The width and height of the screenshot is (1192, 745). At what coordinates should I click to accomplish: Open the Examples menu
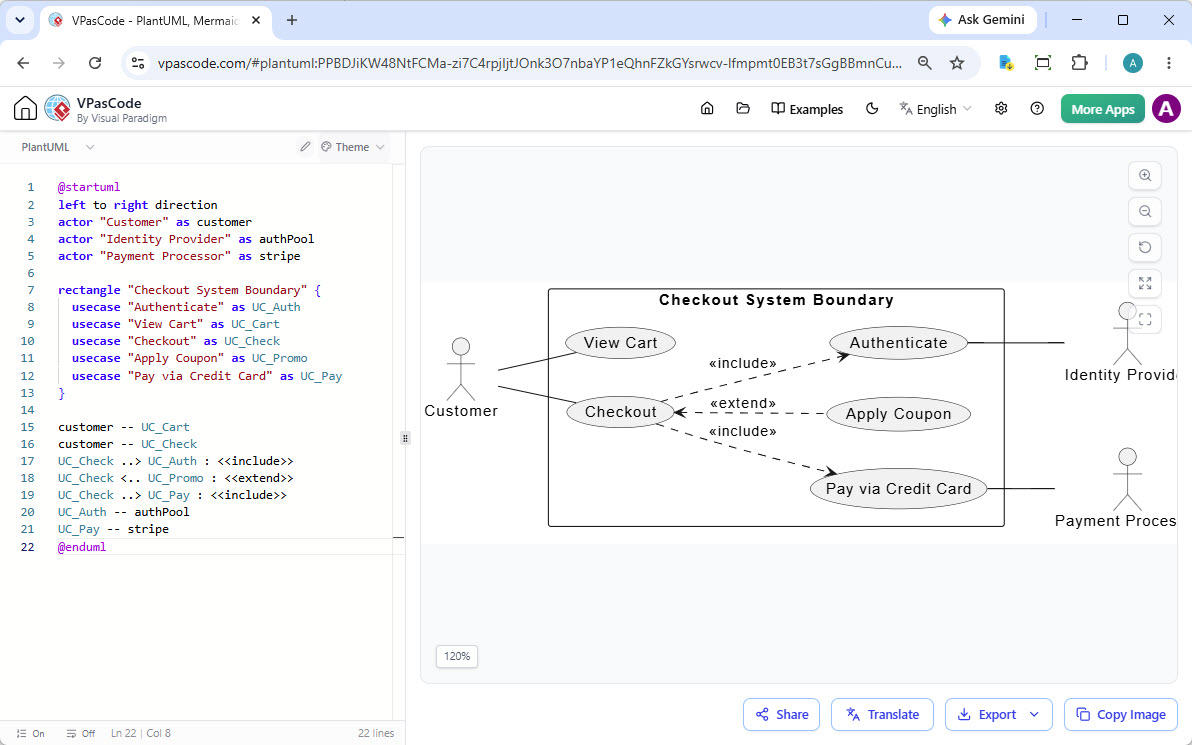[x=807, y=109]
